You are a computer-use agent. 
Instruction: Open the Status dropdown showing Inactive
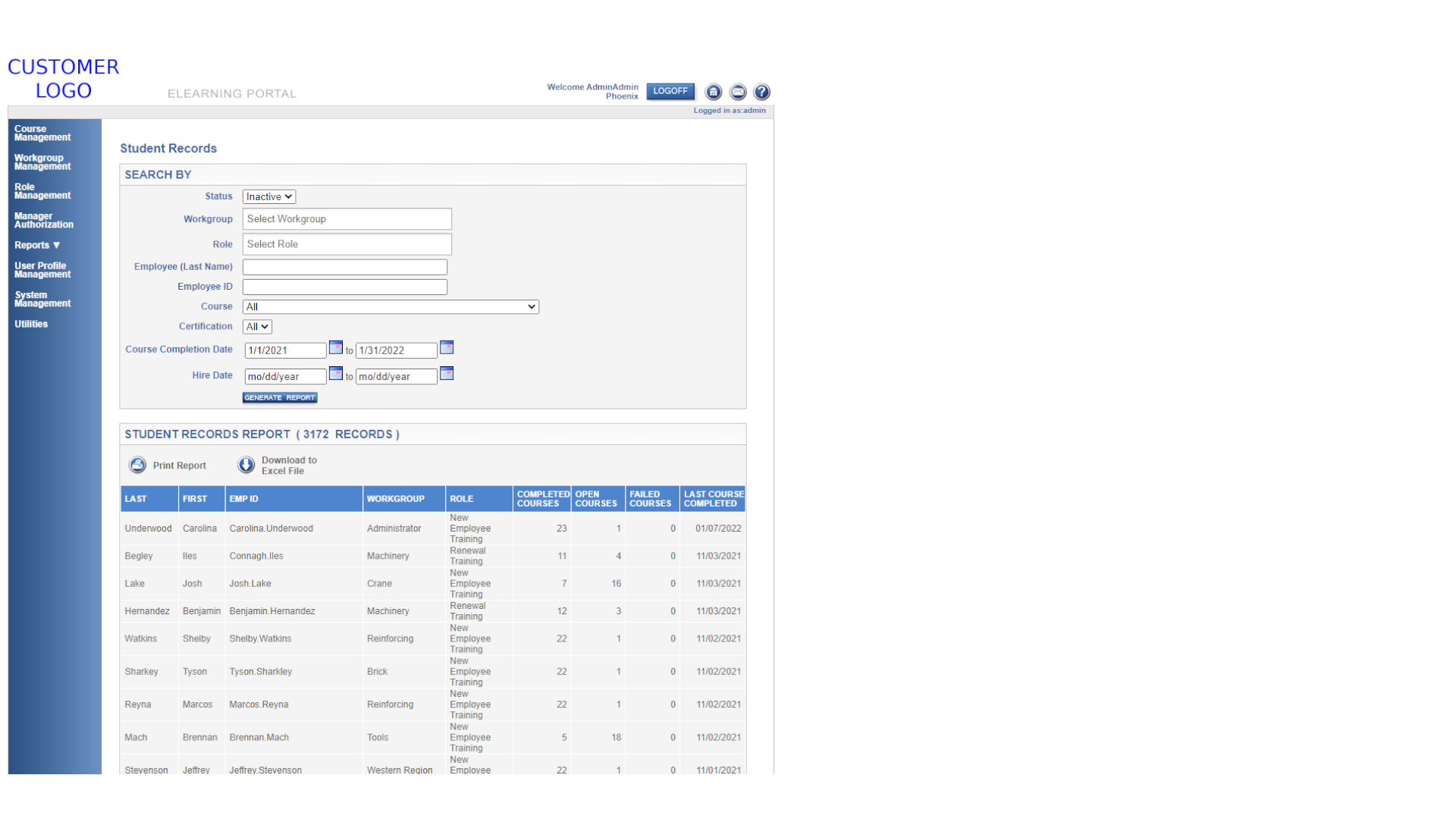tap(269, 196)
